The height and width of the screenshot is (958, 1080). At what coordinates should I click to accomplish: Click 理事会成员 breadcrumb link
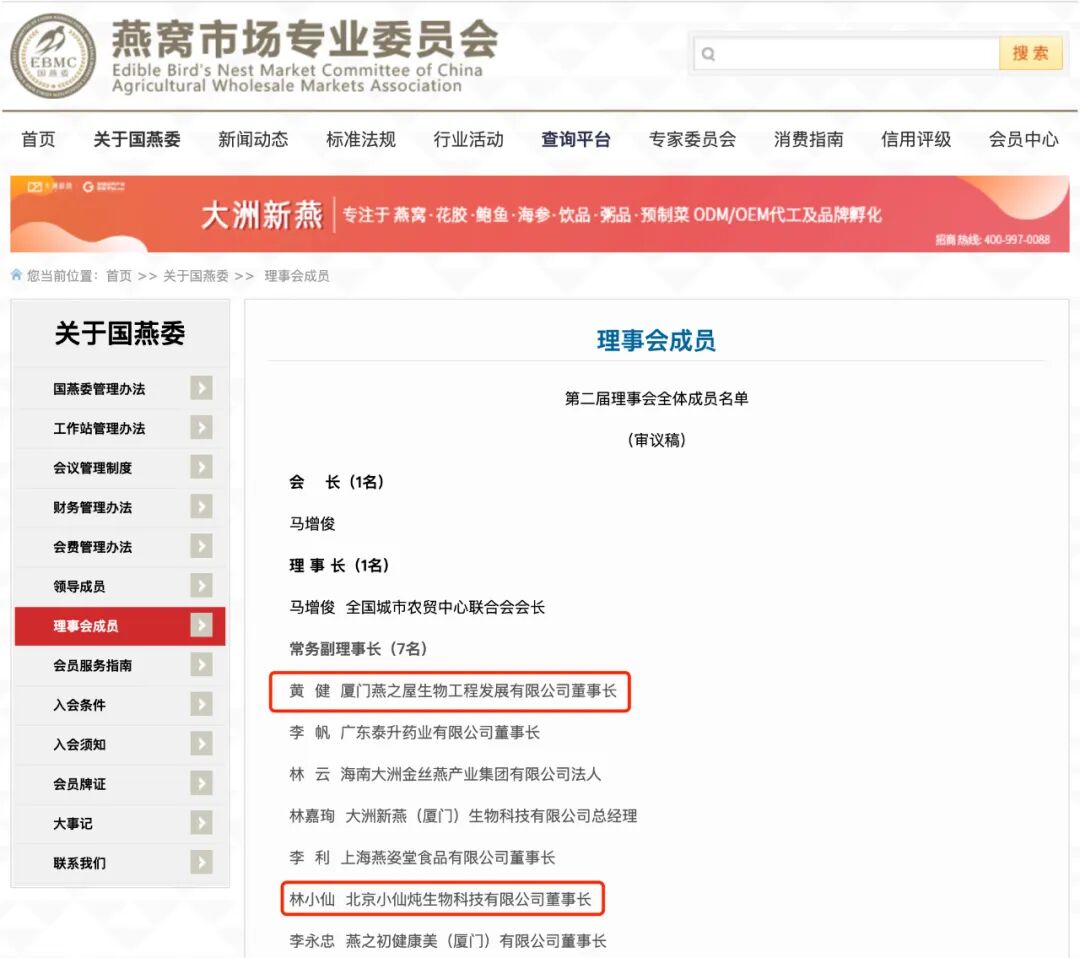tap(297, 275)
